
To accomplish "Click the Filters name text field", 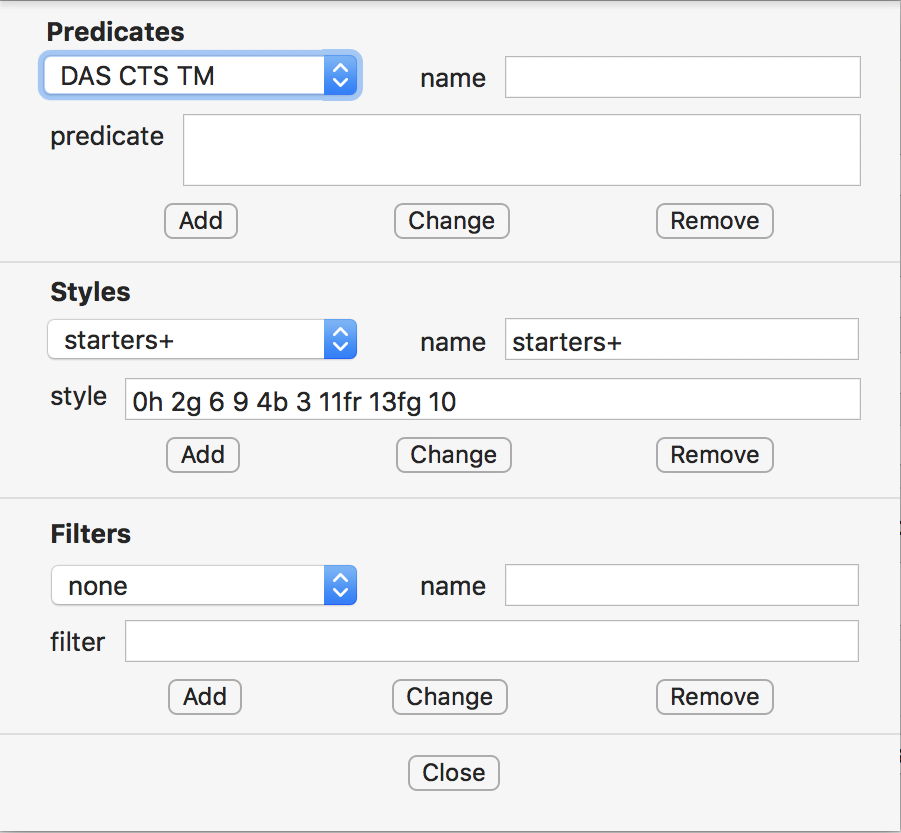I will click(682, 585).
